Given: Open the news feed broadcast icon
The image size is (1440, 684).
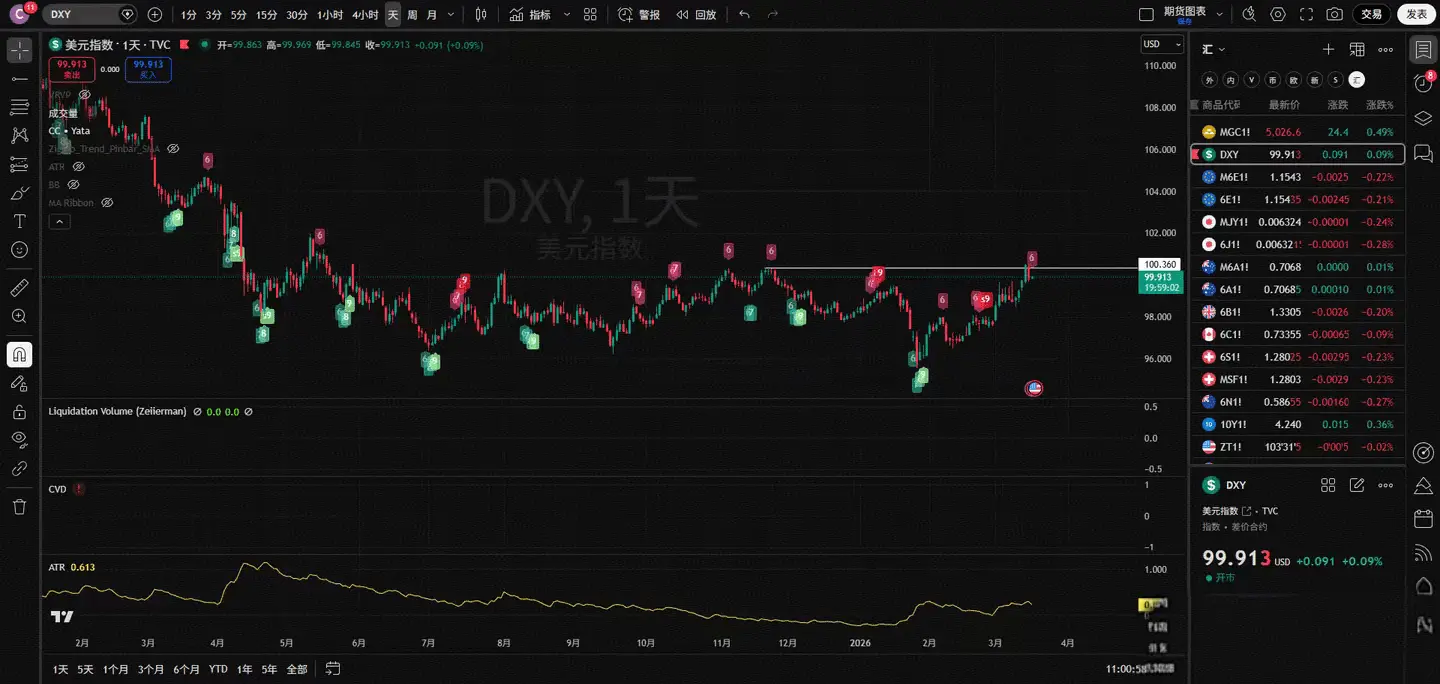Looking at the screenshot, I should 1423,553.
